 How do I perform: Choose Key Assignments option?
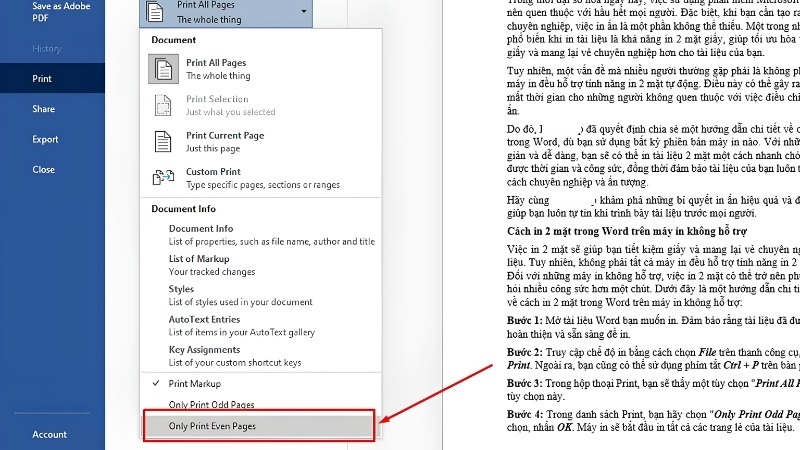pos(235,356)
